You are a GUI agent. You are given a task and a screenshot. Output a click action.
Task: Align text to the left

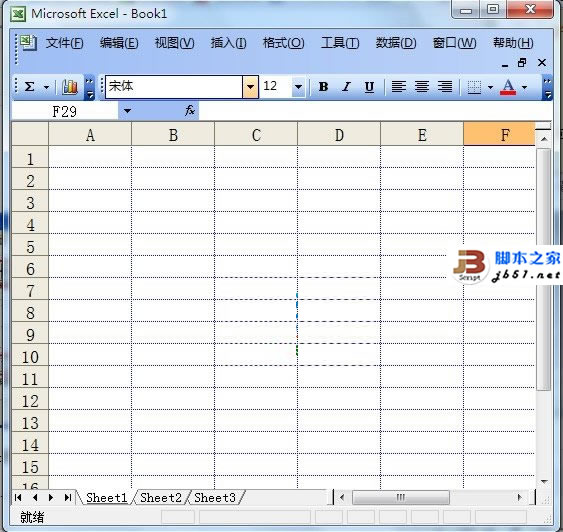click(399, 87)
